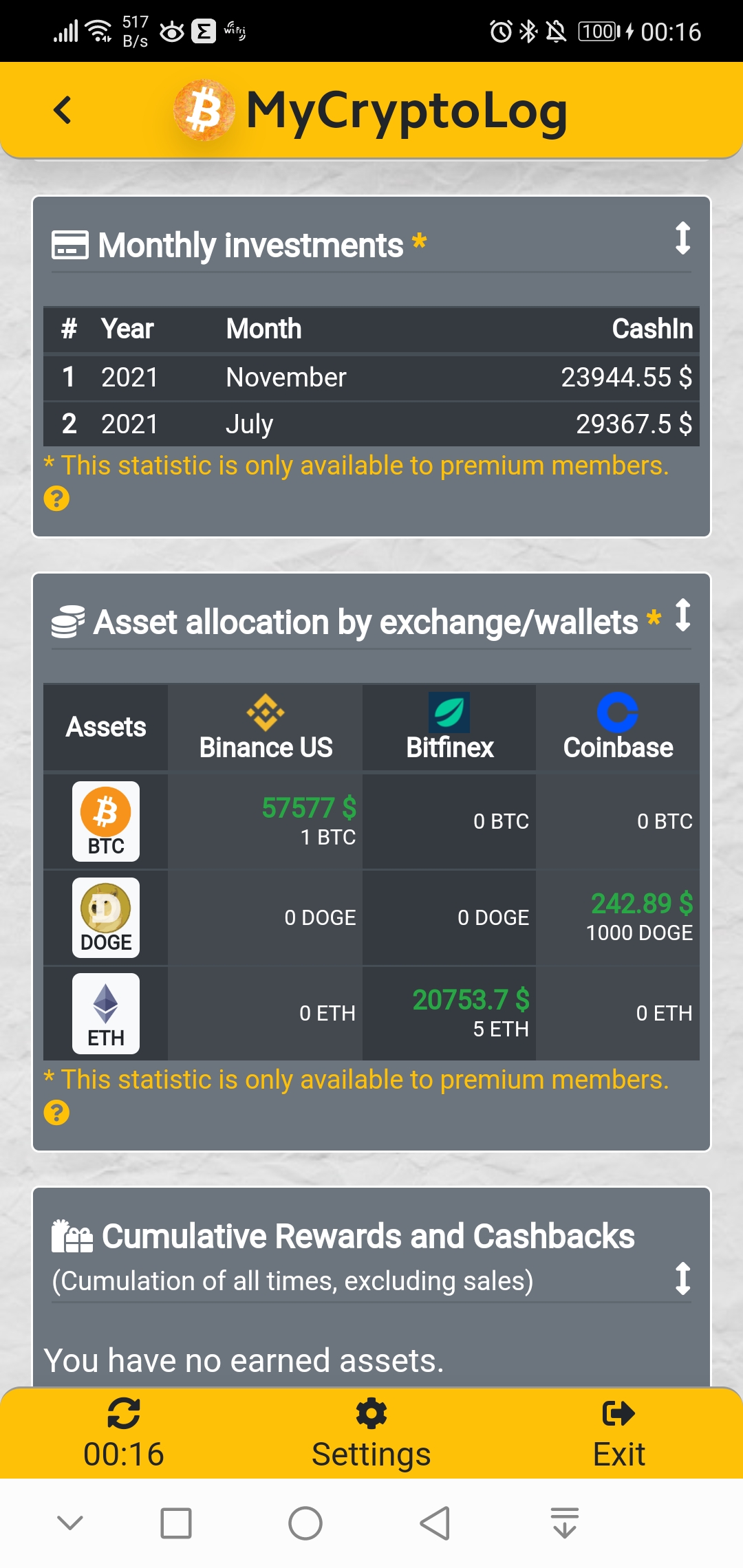Viewport: 743px width, 1568px height.
Task: Tap the July 2021 investment row
Action: [371, 424]
